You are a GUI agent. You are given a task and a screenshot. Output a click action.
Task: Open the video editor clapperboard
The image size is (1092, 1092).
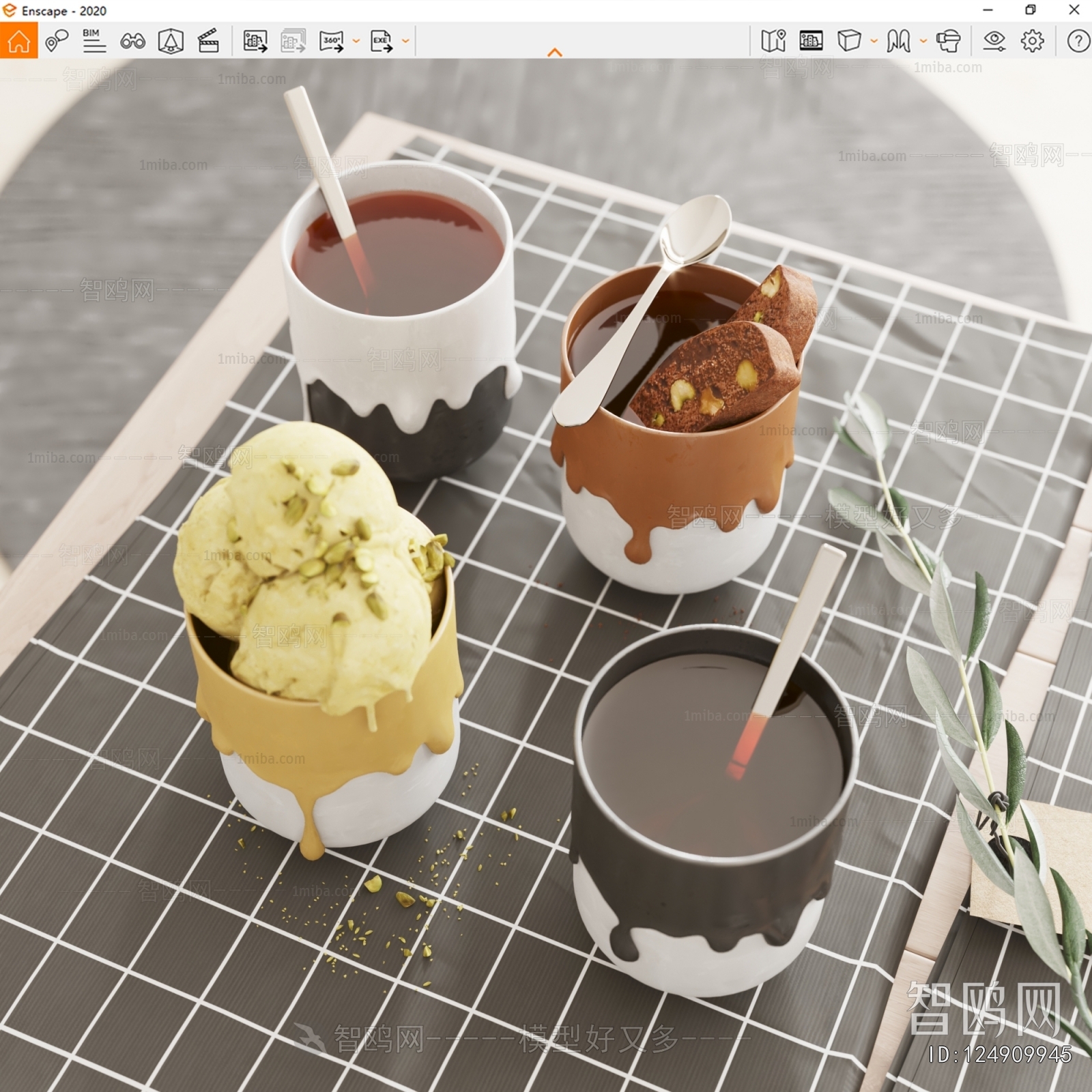click(208, 41)
